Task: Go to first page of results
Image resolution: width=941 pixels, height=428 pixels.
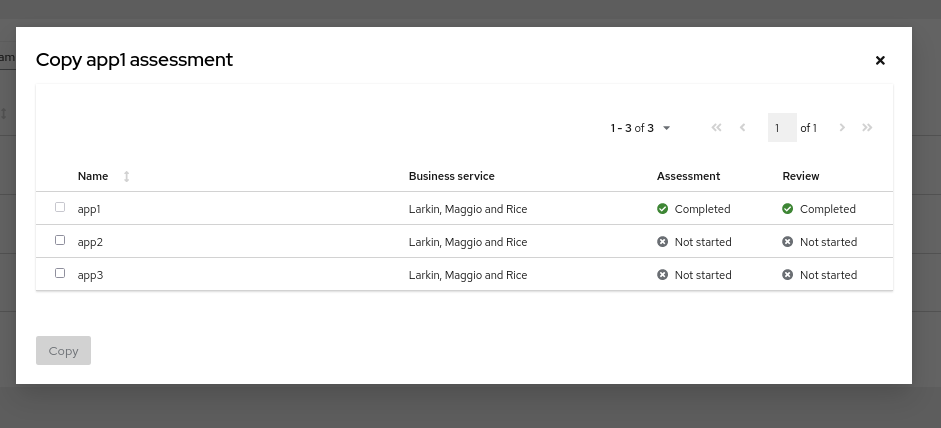Action: [716, 128]
